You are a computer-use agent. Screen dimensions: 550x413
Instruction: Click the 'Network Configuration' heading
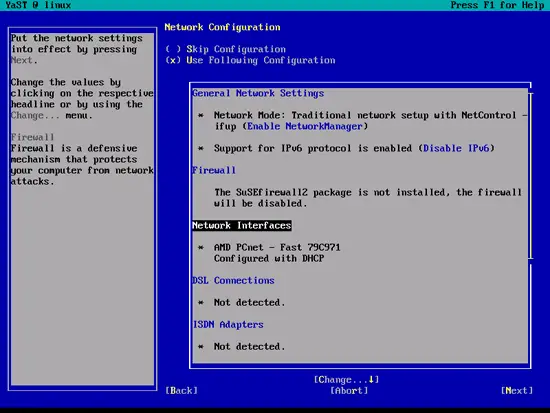pyautogui.click(x=222, y=27)
